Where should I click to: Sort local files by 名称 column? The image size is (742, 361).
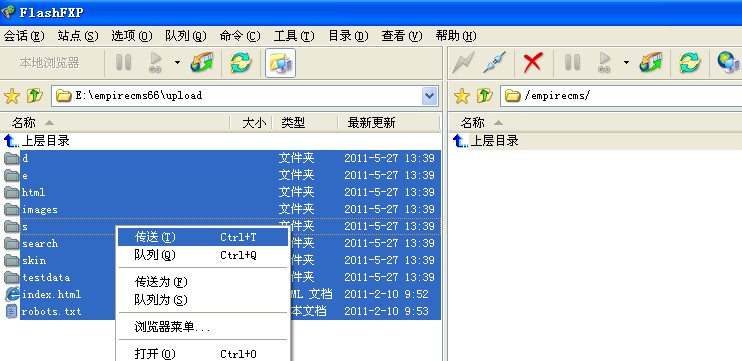pos(115,123)
